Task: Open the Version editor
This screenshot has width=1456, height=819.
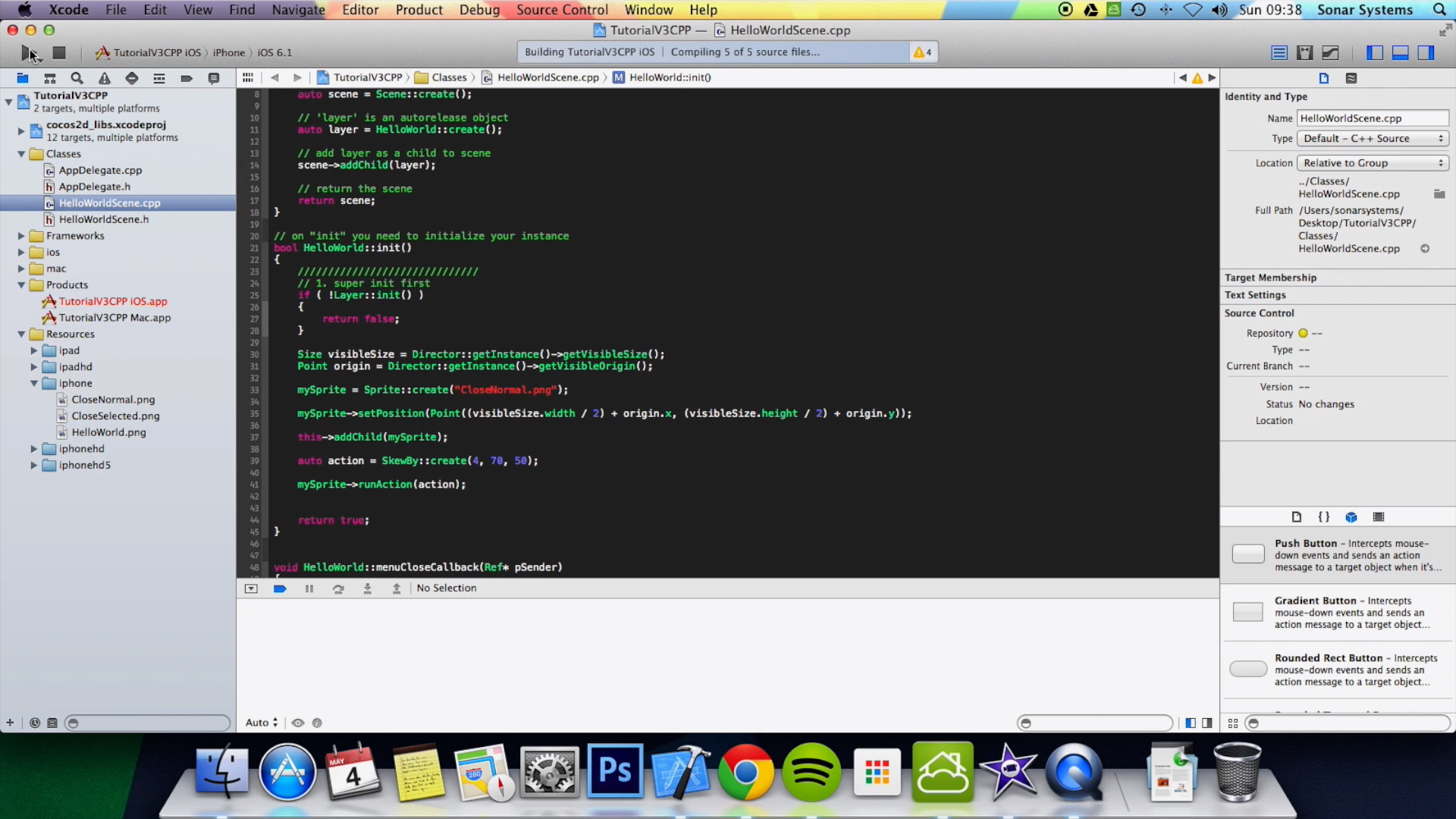Action: coord(1329,52)
